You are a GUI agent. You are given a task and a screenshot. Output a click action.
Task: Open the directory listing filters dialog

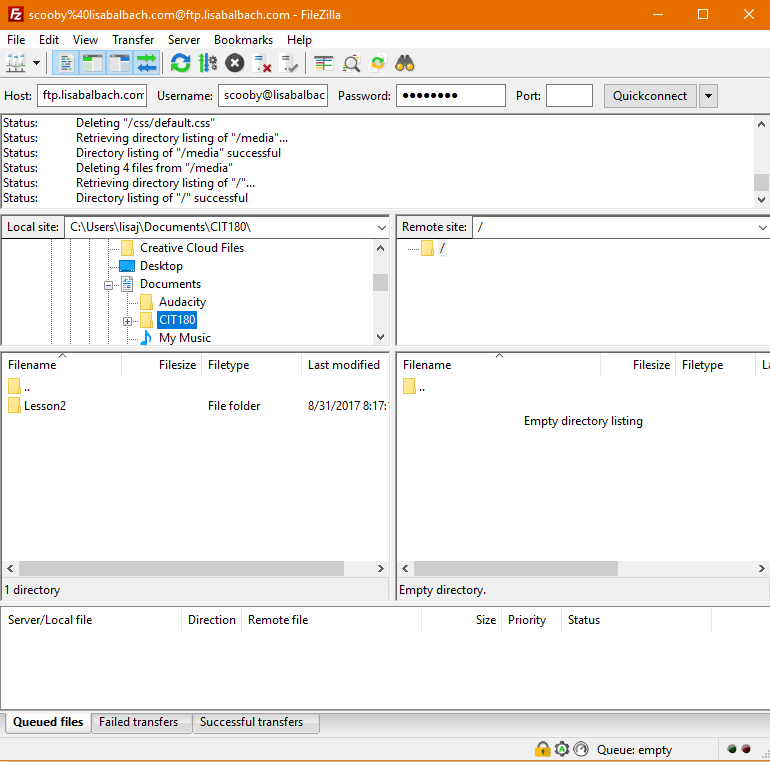pyautogui.click(x=324, y=63)
